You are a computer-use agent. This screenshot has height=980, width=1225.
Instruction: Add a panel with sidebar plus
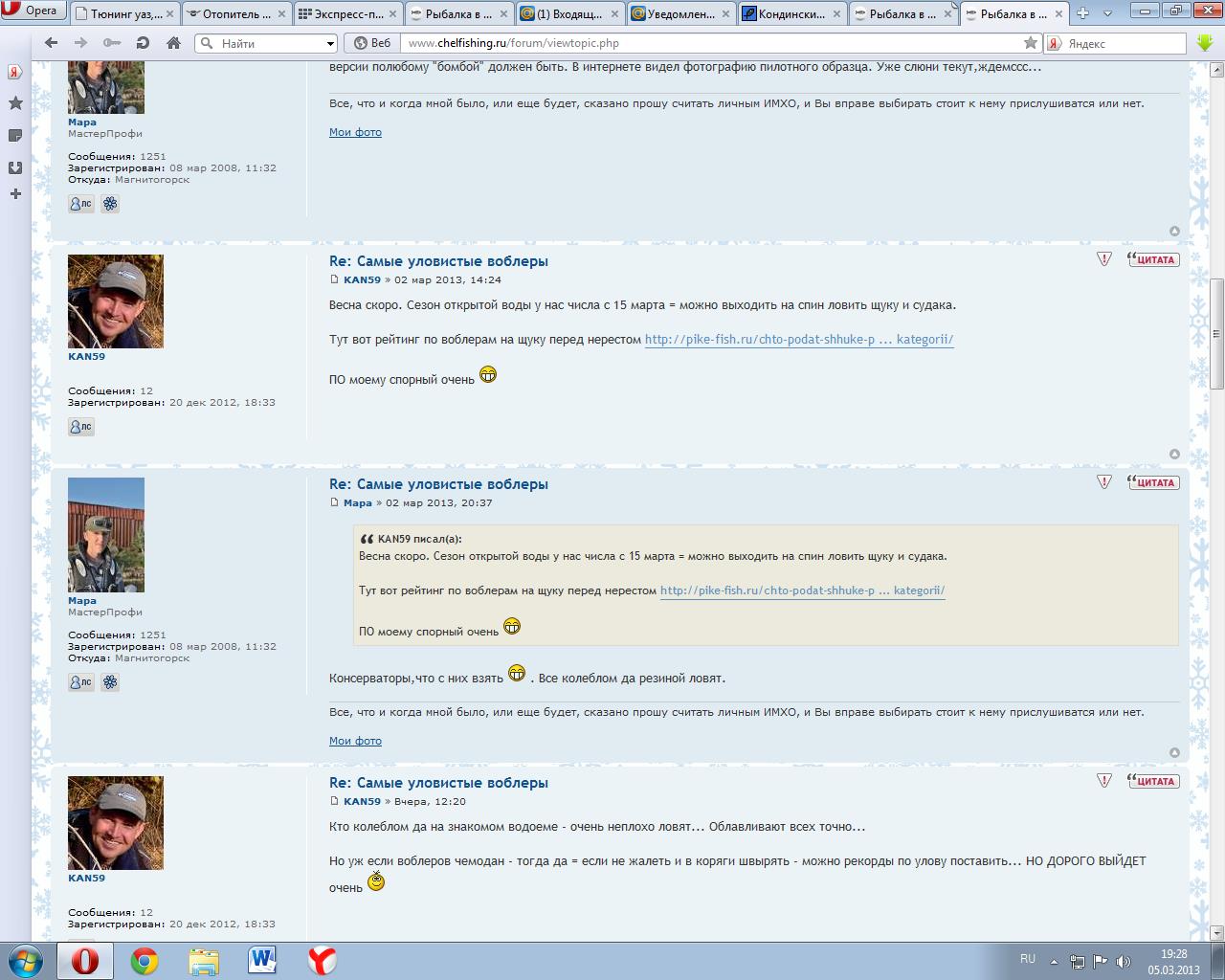pyautogui.click(x=15, y=194)
